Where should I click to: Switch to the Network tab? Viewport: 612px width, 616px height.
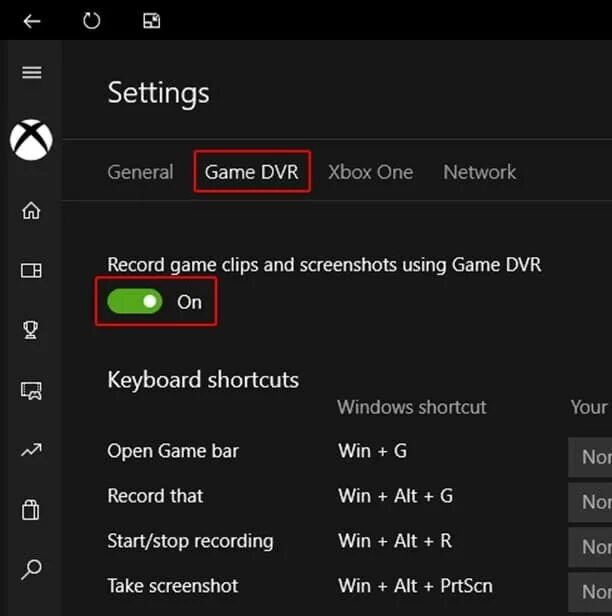click(x=480, y=172)
